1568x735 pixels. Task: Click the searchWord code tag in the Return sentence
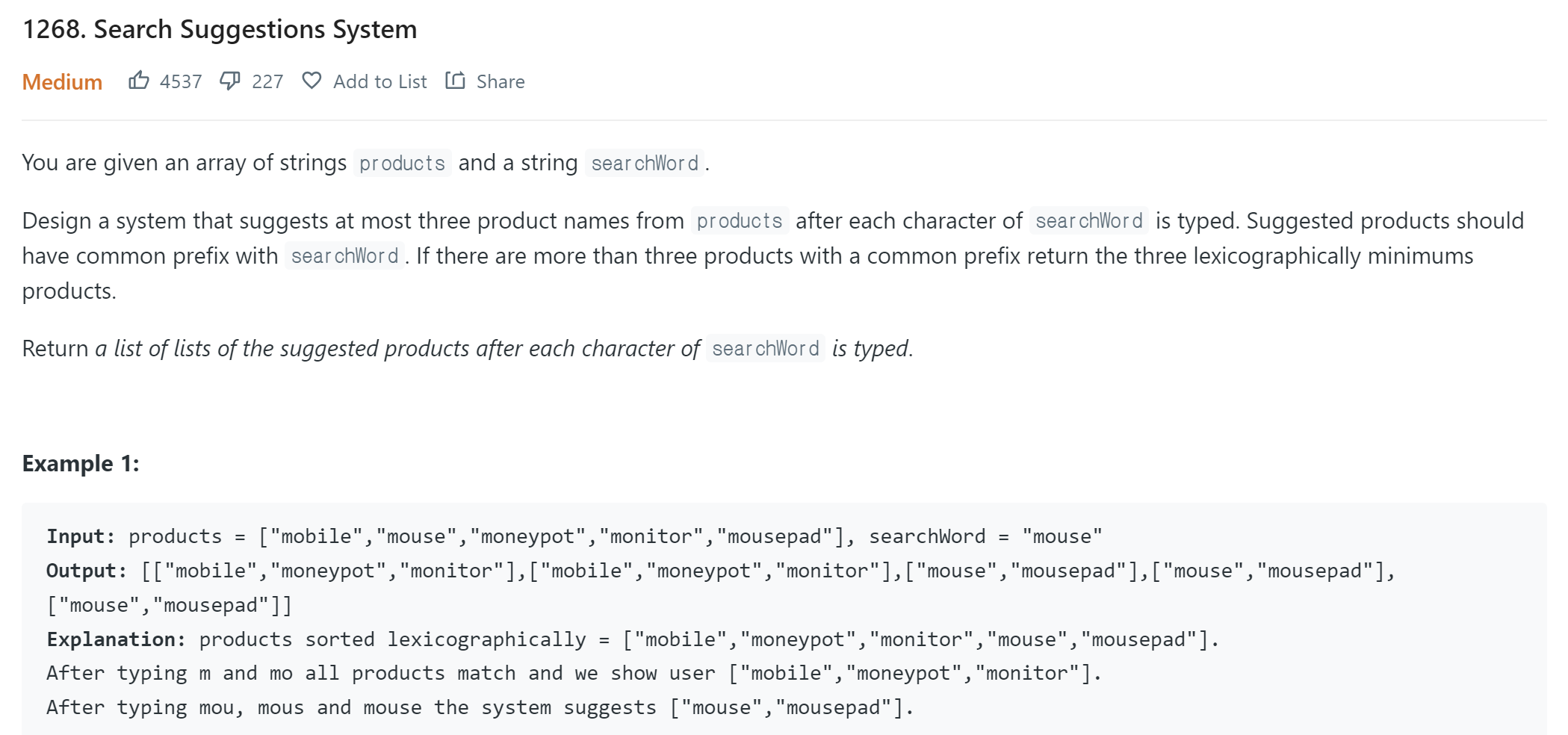click(x=765, y=349)
